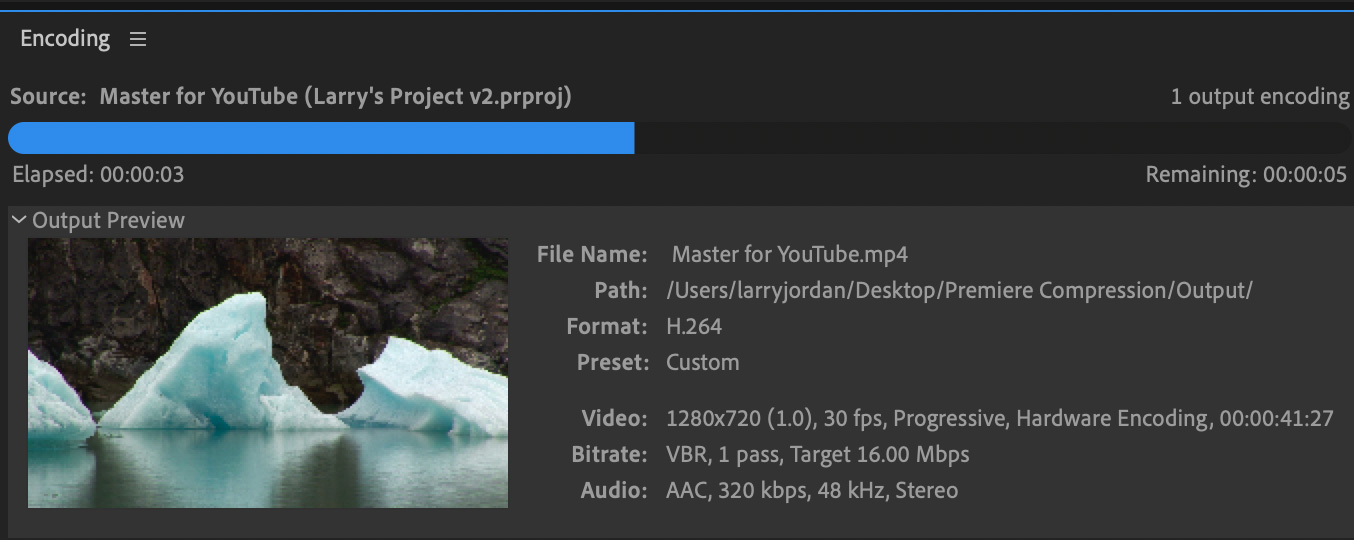Viewport: 1354px width, 540px height.
Task: Click the output path /Users/larryjordan/Desktop text
Action: [x=960, y=291]
